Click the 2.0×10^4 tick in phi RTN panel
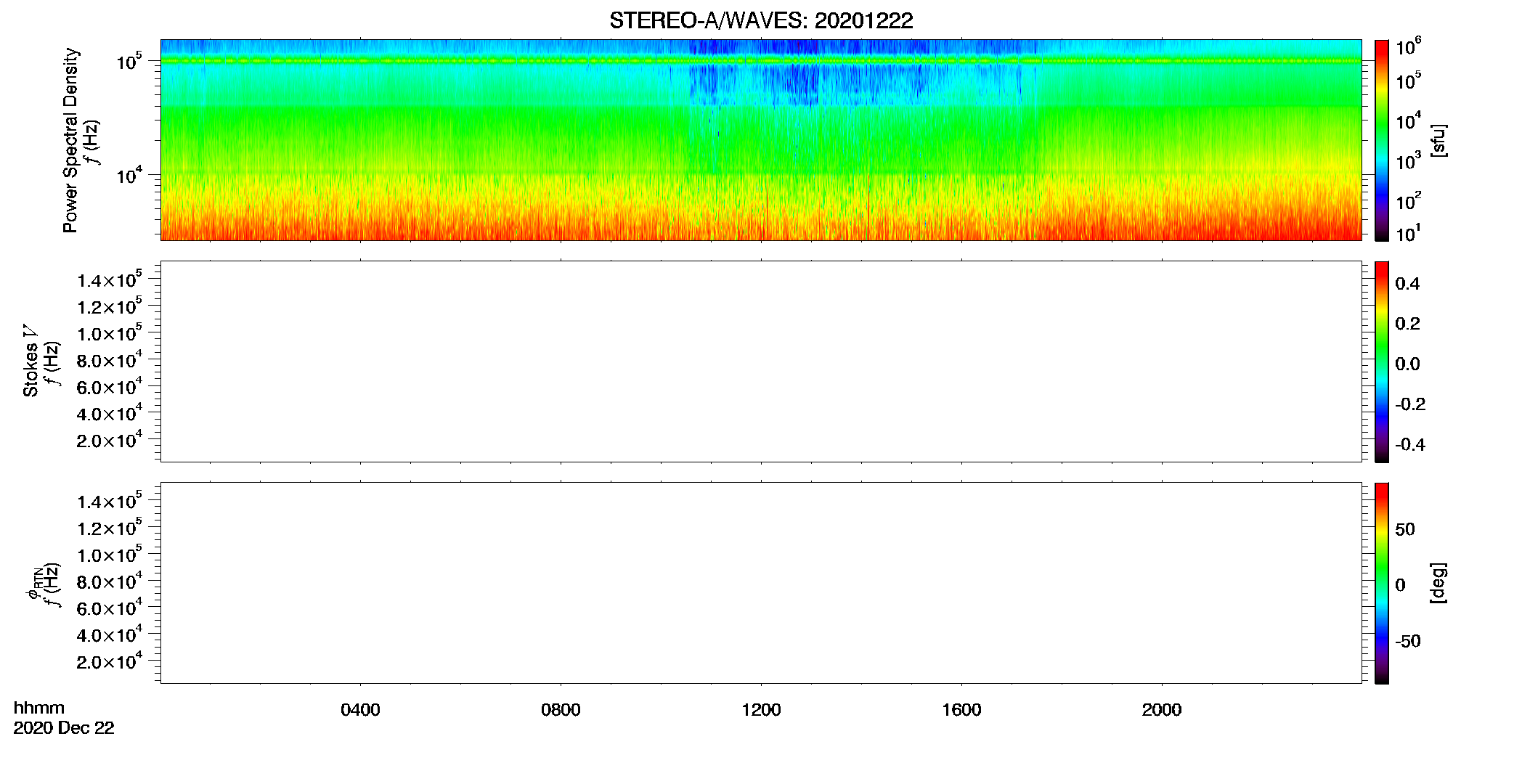 (x=109, y=661)
